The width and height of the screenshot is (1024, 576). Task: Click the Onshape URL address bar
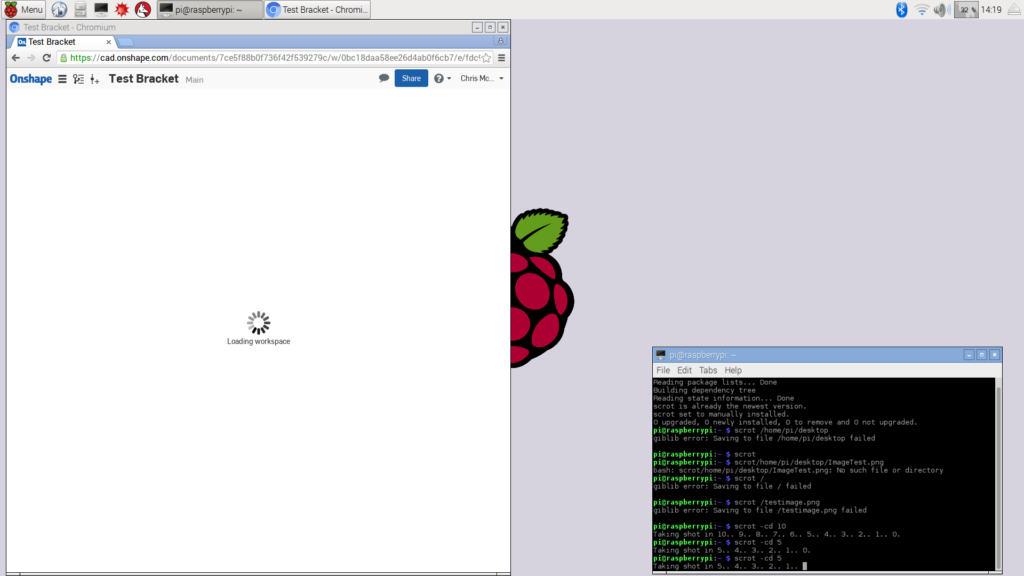click(274, 58)
